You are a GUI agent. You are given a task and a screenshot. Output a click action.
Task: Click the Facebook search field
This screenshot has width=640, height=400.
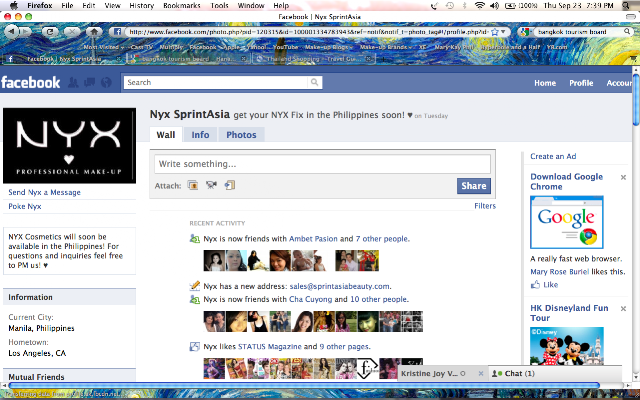pyautogui.click(x=216, y=82)
